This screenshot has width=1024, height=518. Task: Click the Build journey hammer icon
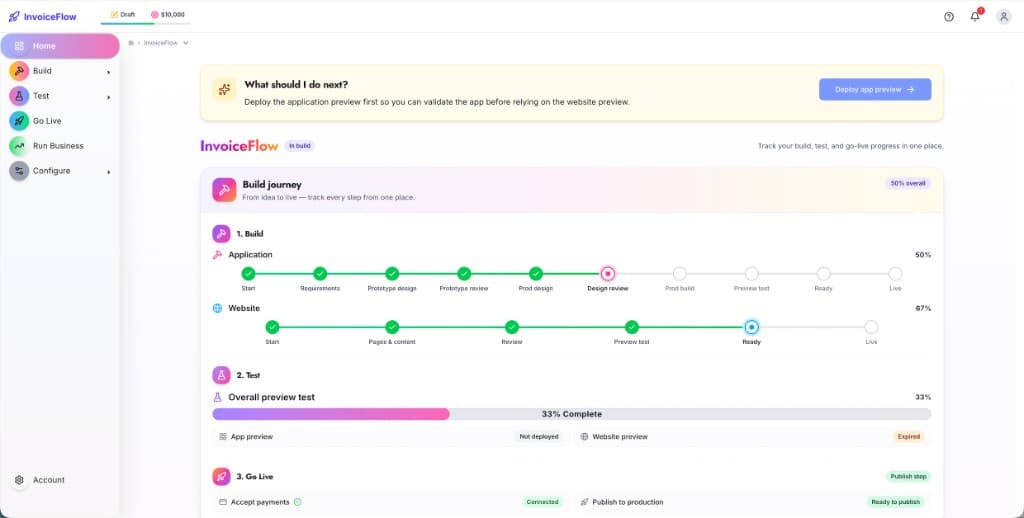tap(224, 190)
